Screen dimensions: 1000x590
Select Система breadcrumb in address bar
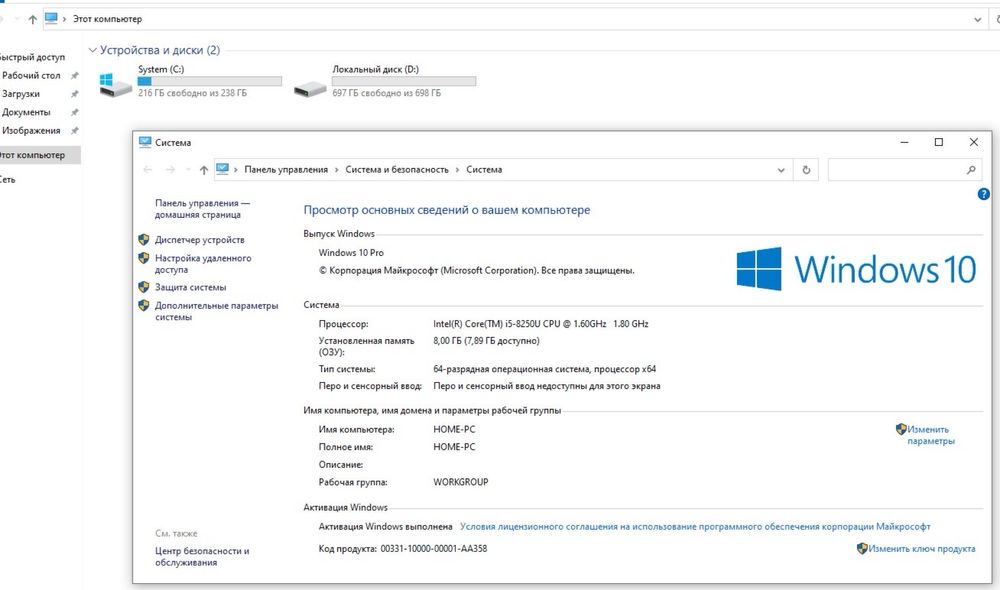pyautogui.click(x=484, y=170)
